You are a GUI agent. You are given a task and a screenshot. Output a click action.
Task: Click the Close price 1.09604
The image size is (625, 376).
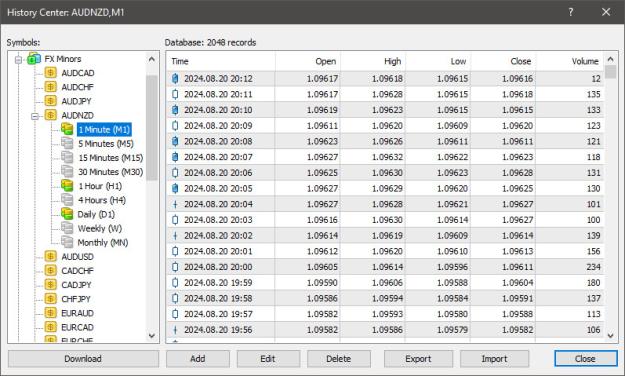pyautogui.click(x=517, y=283)
